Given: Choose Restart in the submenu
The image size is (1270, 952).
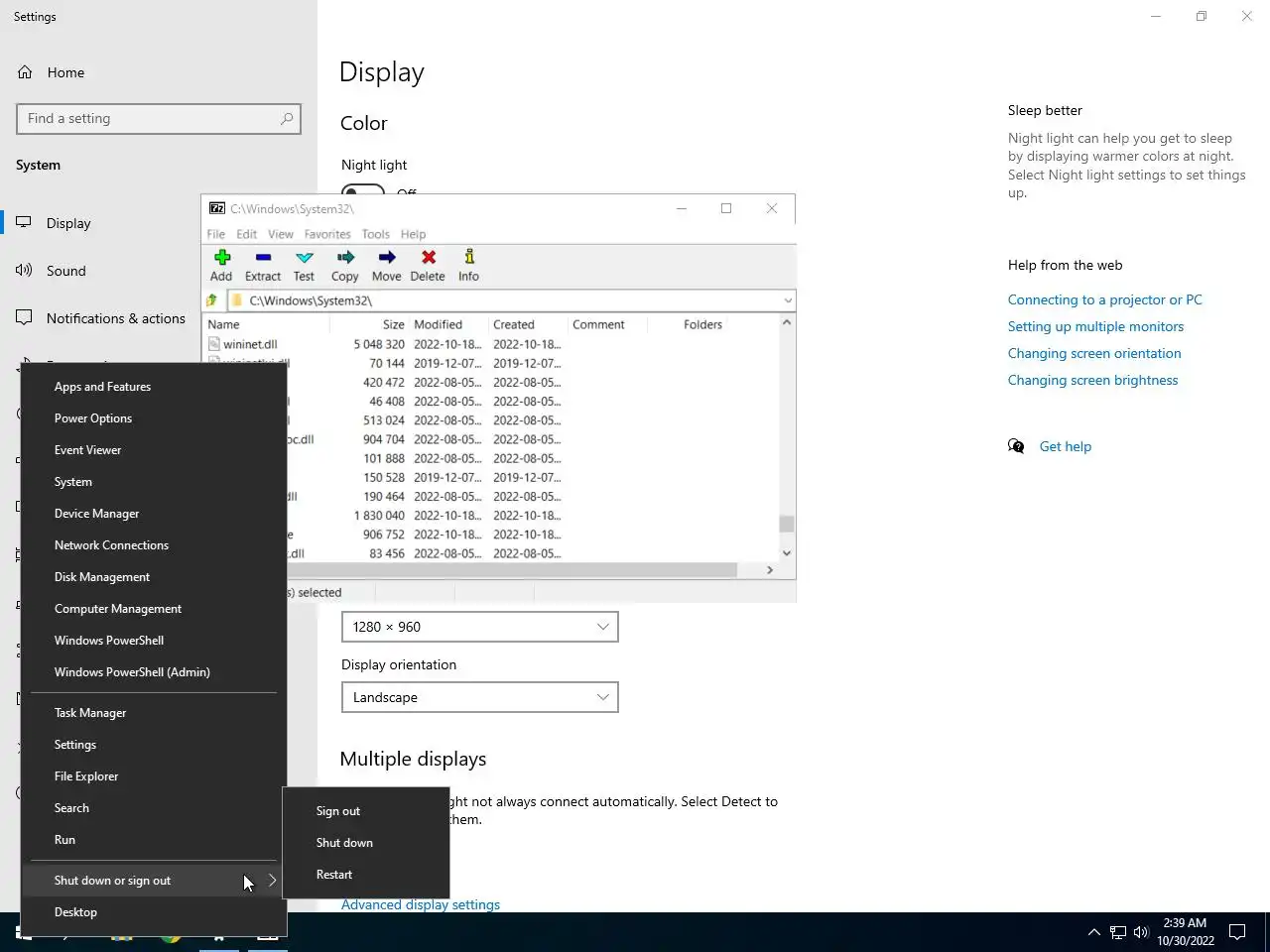Looking at the screenshot, I should coord(366,875).
